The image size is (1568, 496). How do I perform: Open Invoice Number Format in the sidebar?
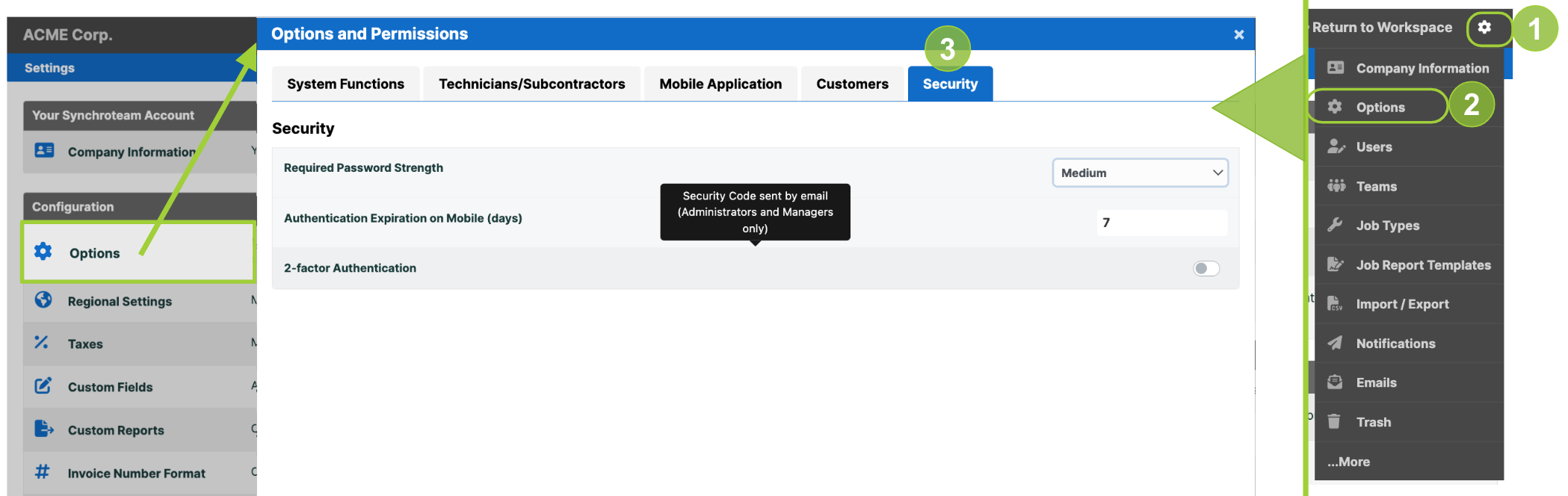pos(136,474)
